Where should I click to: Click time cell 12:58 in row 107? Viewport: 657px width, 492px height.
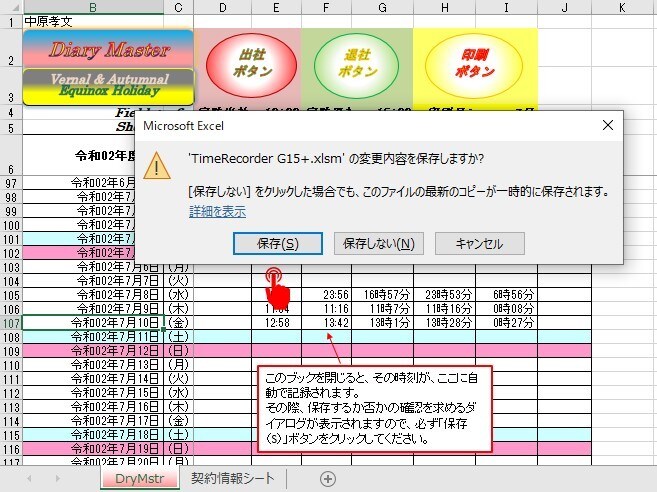pos(277,323)
